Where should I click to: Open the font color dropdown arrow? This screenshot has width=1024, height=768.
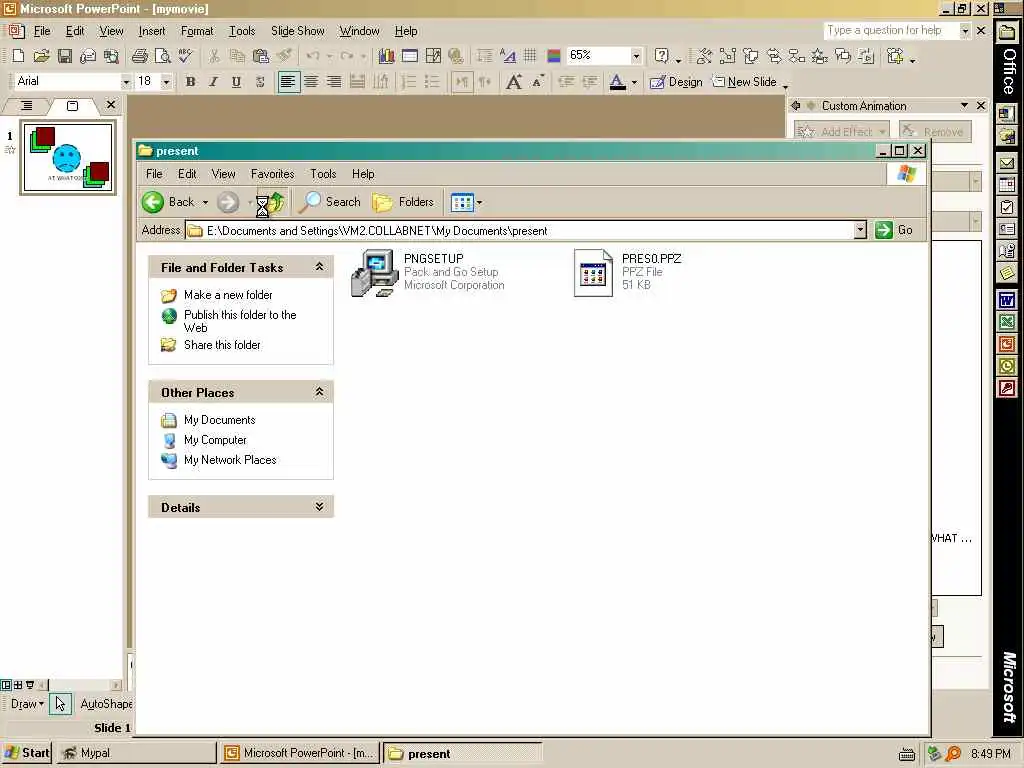tap(634, 82)
